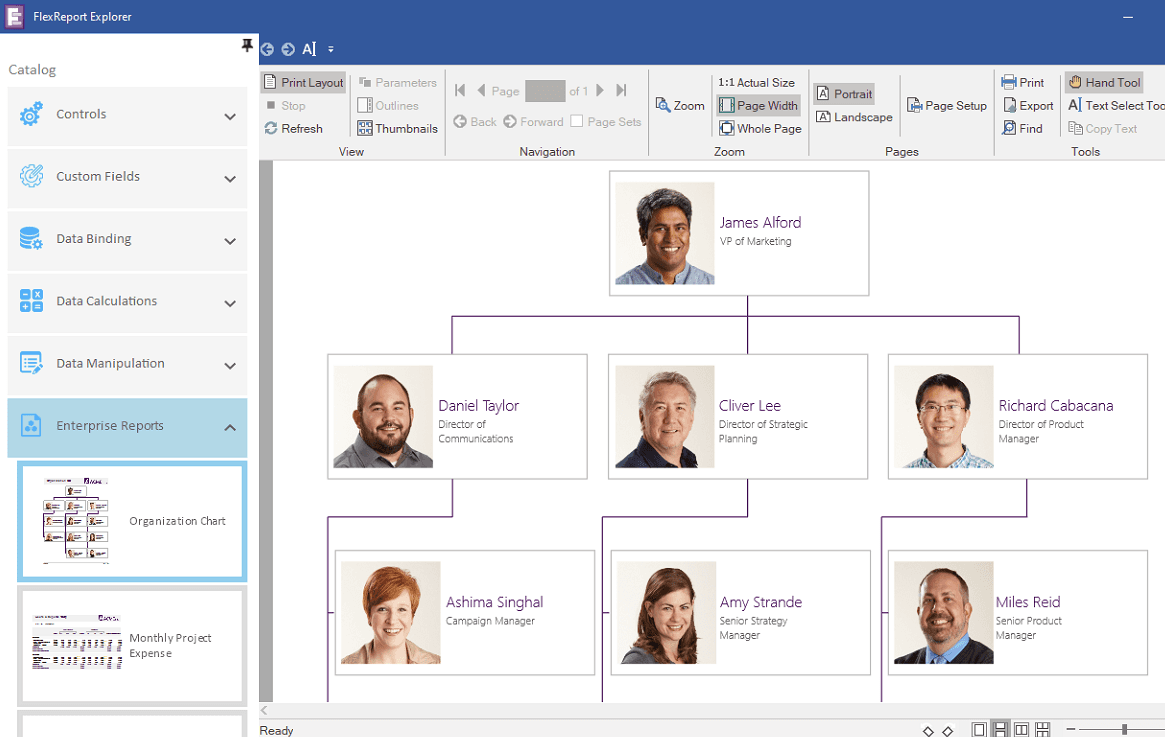Screen dimensions: 1165x737
Task: Open the Monthly Project Expense report
Action: (x=132, y=646)
